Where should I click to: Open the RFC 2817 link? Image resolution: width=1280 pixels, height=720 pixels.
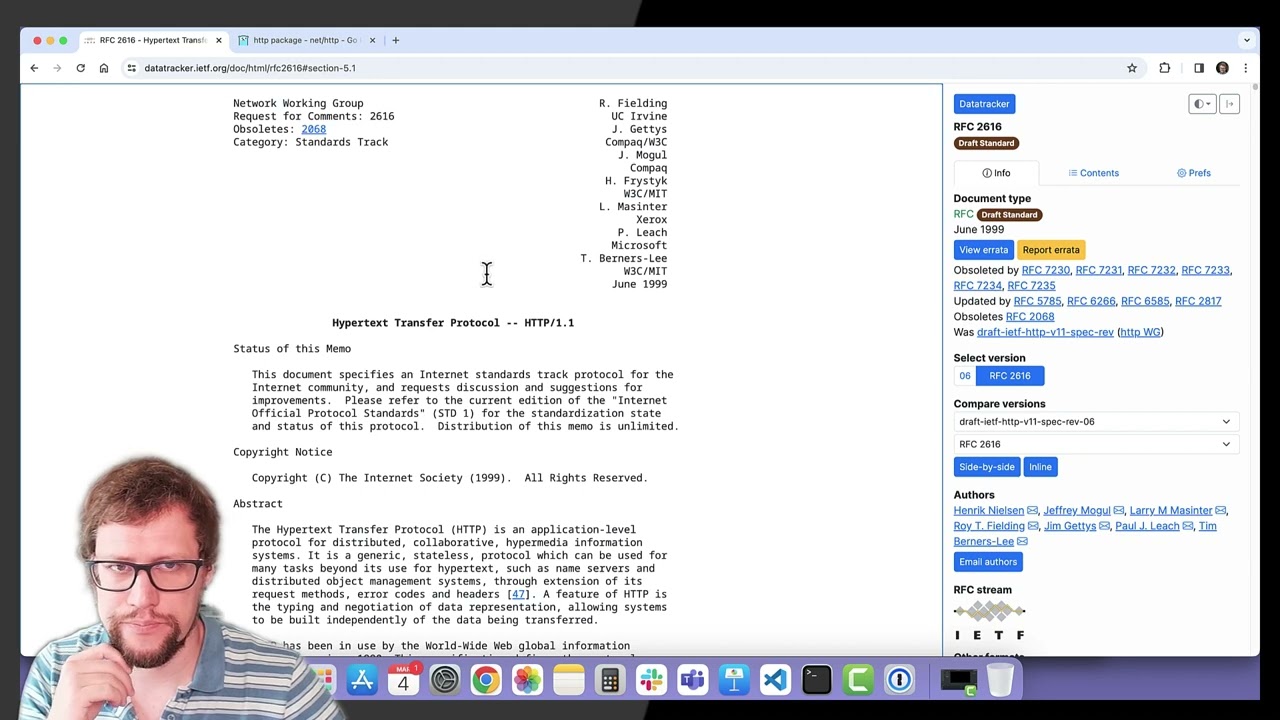pyautogui.click(x=1198, y=301)
